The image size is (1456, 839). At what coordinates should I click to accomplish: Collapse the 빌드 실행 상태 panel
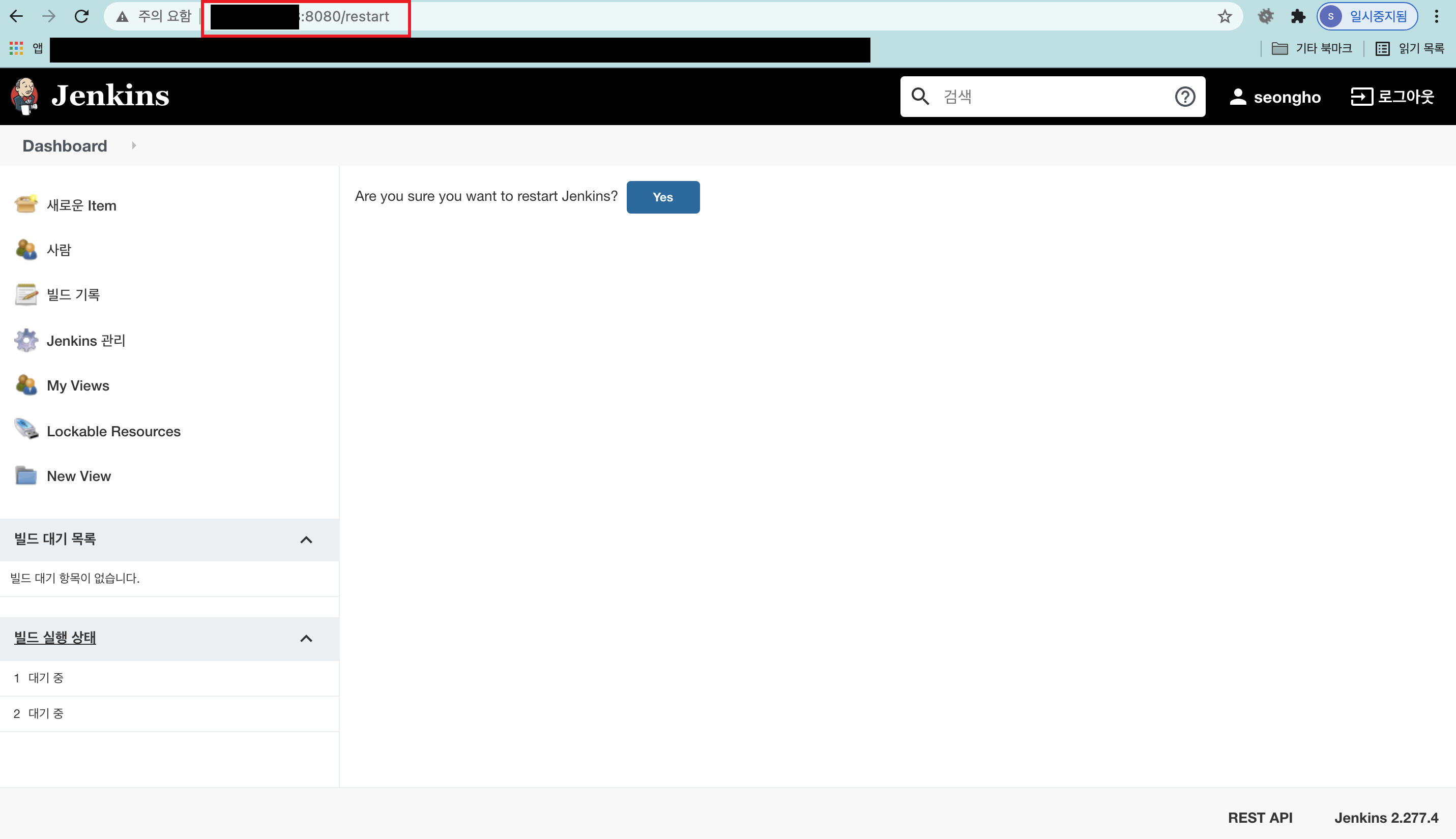pyautogui.click(x=306, y=639)
